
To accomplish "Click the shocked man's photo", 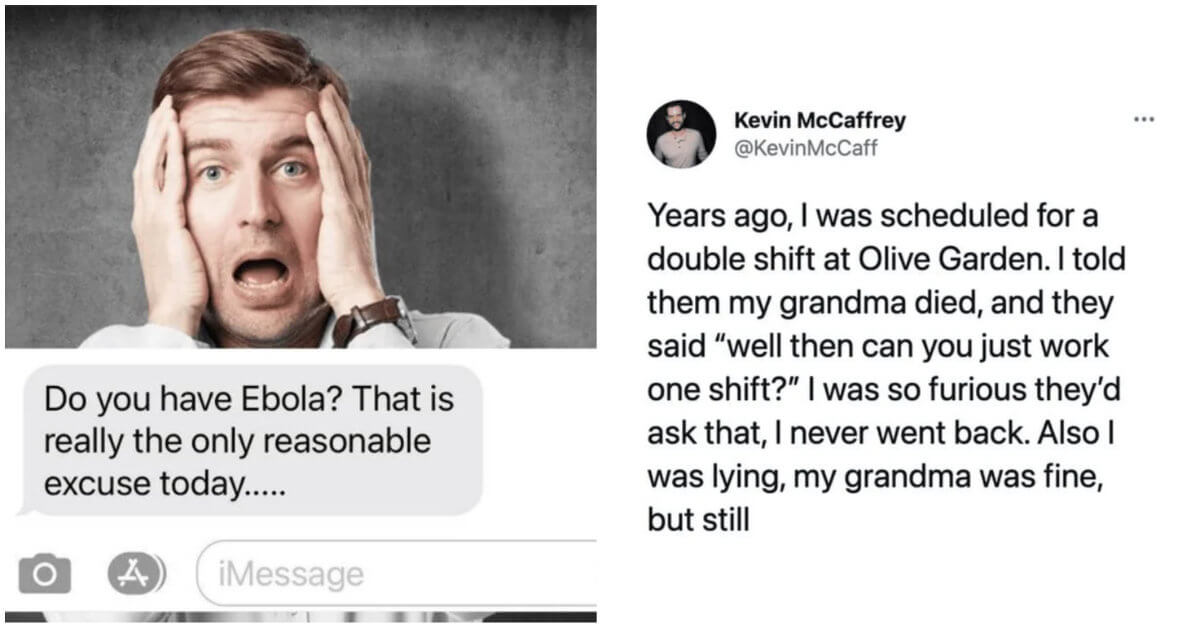I will click(300, 180).
